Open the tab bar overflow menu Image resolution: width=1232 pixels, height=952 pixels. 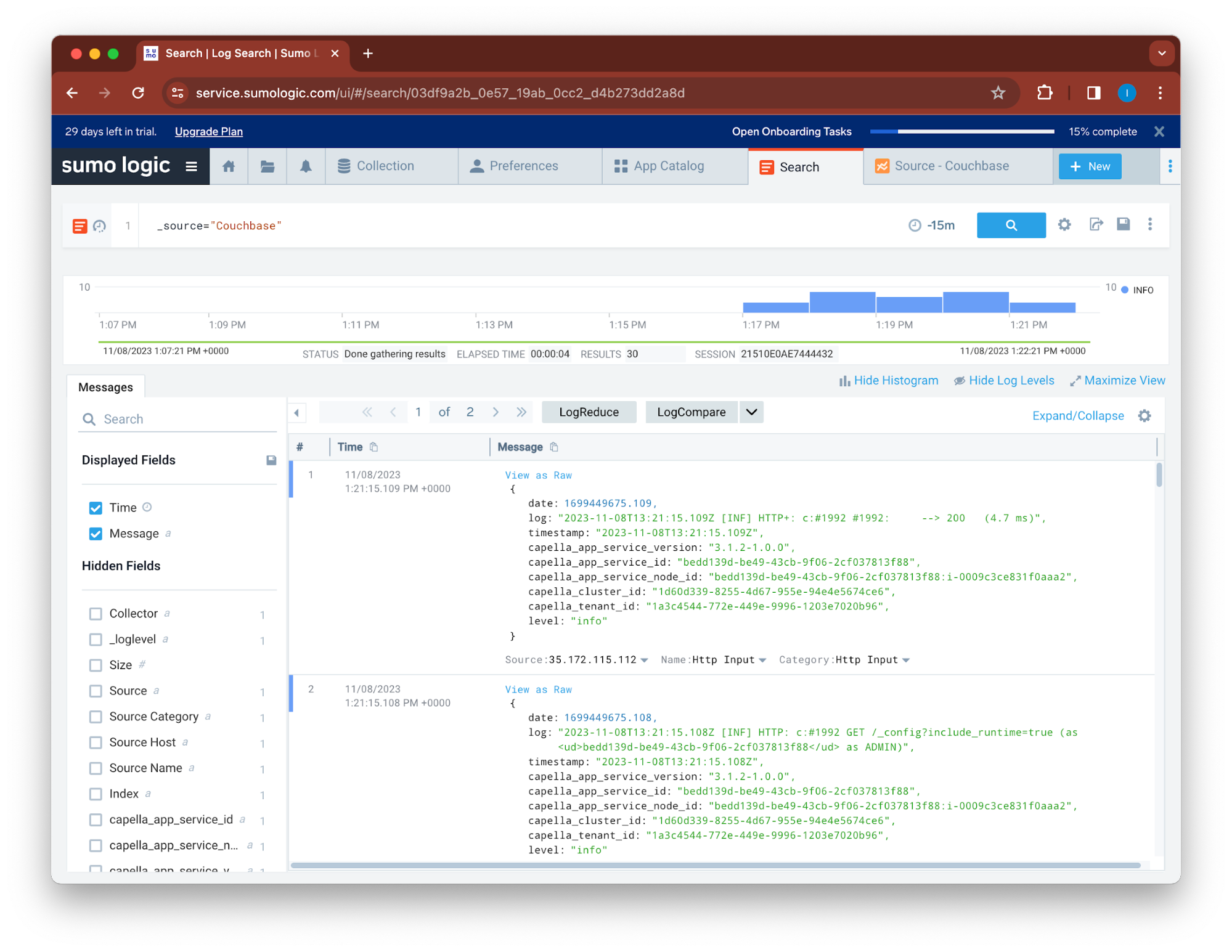click(x=1170, y=166)
